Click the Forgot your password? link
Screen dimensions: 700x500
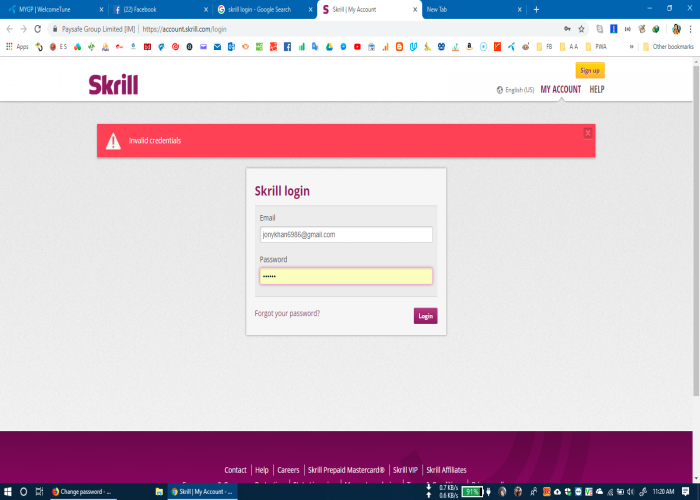pos(287,313)
